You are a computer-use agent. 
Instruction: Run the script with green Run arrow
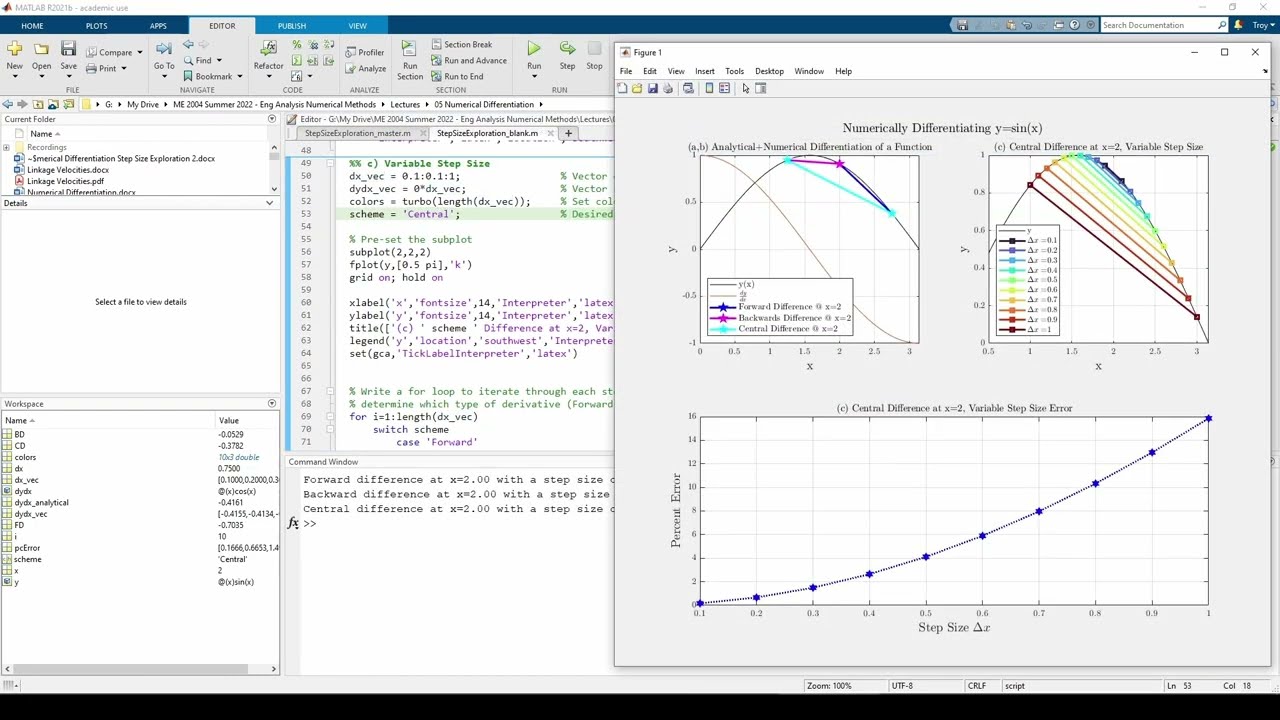534,48
